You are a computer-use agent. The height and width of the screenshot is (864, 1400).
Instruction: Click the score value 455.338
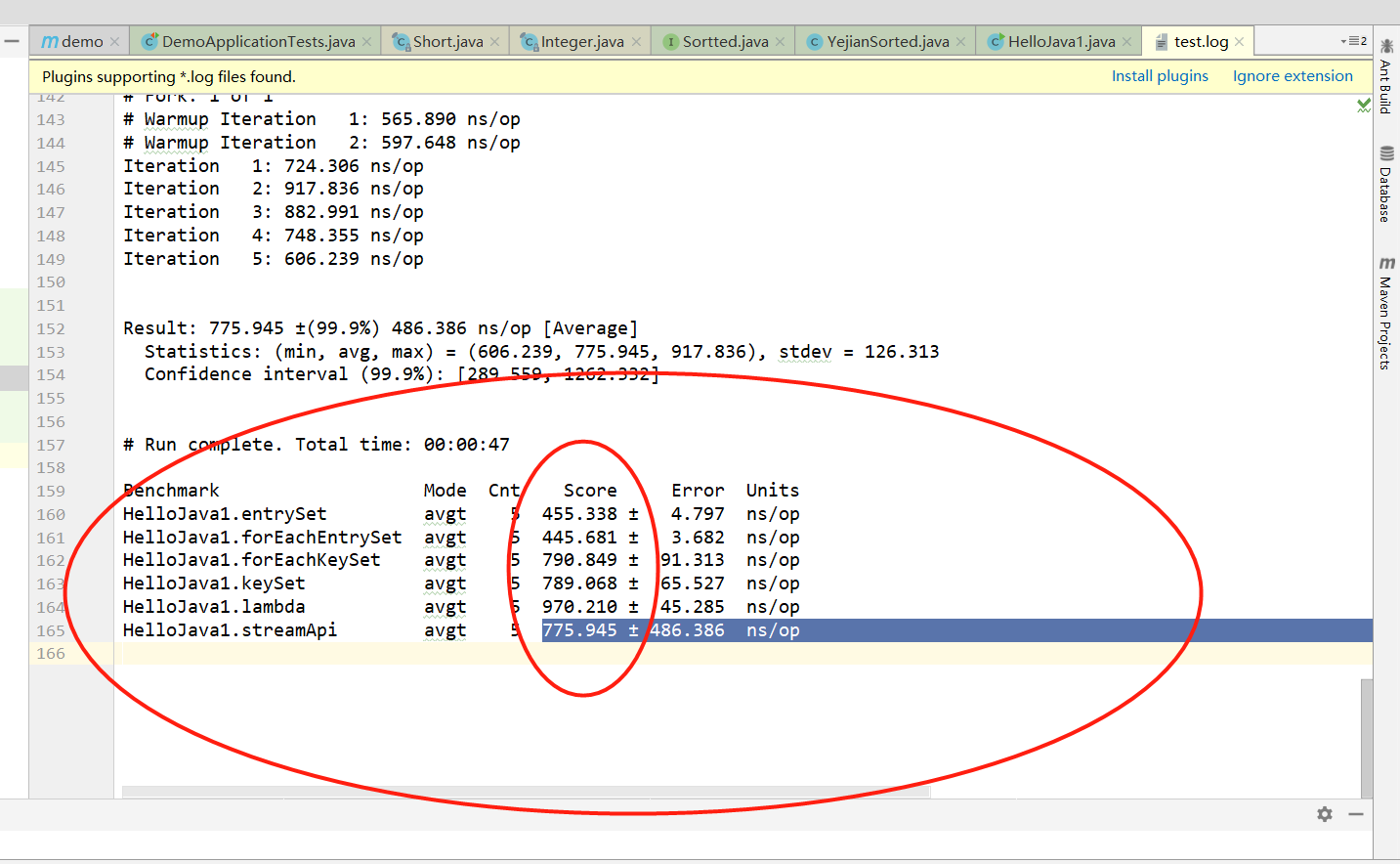pos(579,514)
